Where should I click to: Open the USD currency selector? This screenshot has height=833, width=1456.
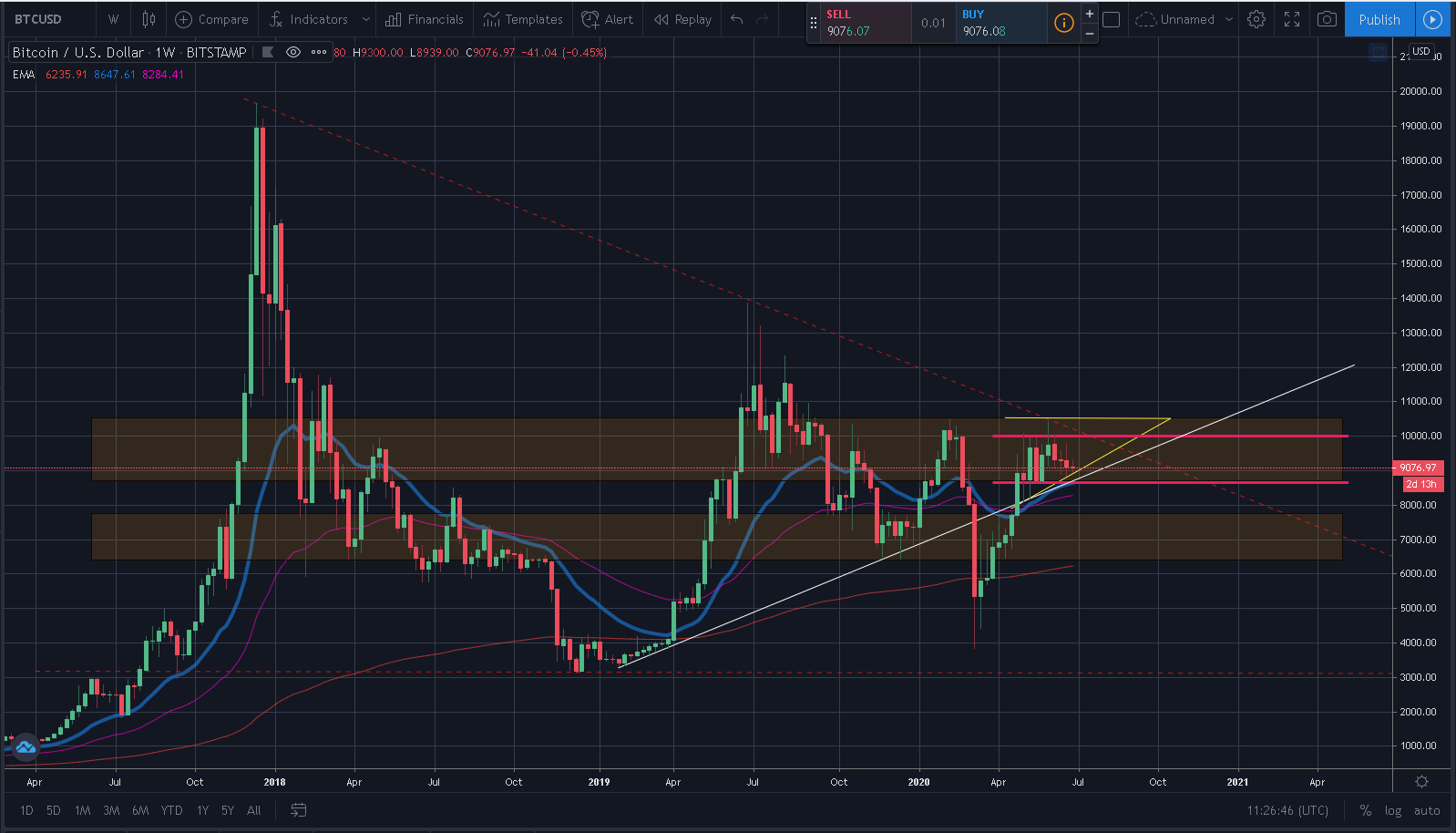click(x=1421, y=51)
